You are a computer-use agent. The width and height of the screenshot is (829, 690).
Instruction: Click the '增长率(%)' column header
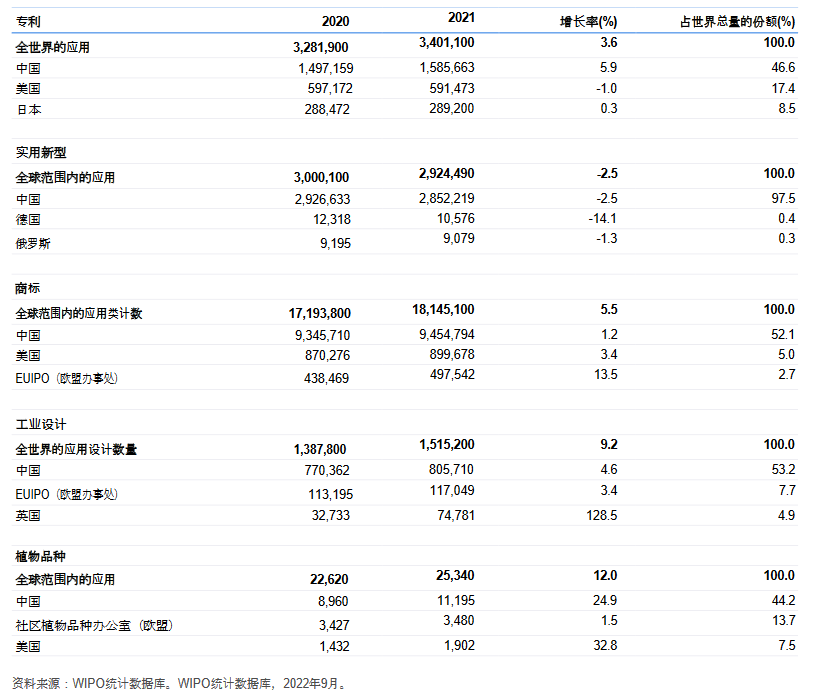pyautogui.click(x=588, y=22)
